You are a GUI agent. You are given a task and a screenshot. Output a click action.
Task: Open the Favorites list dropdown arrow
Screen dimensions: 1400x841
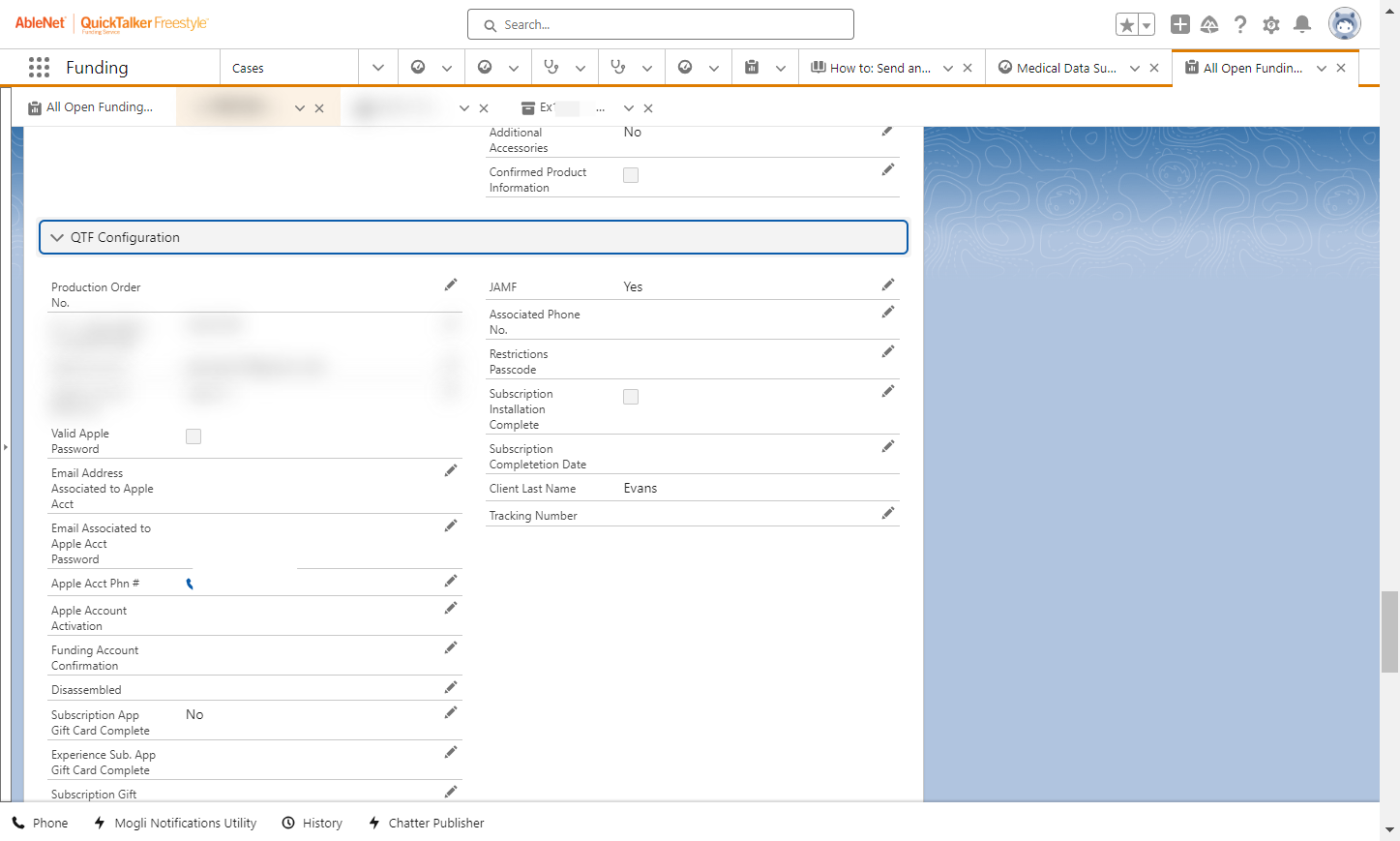pyautogui.click(x=1147, y=25)
